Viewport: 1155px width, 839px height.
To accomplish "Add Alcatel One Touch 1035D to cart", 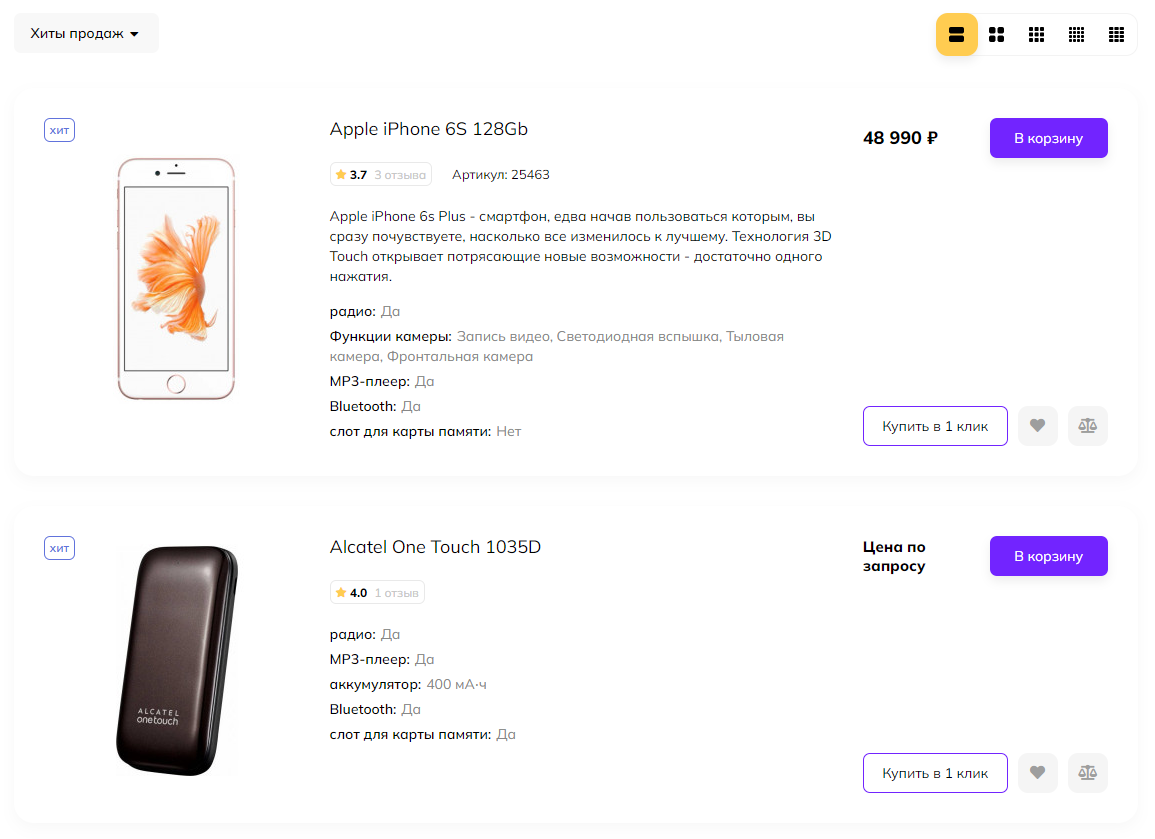I will click(1048, 556).
